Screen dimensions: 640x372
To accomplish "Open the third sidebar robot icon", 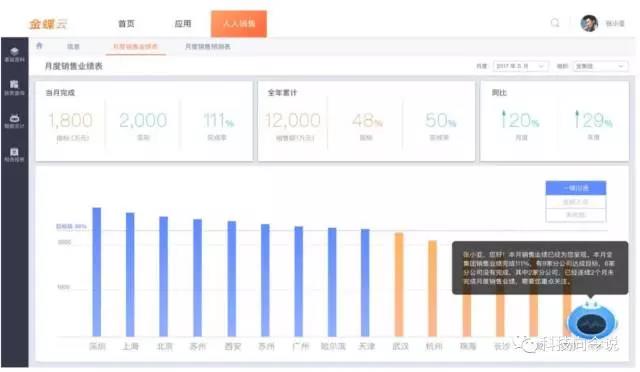I will 14,118.
